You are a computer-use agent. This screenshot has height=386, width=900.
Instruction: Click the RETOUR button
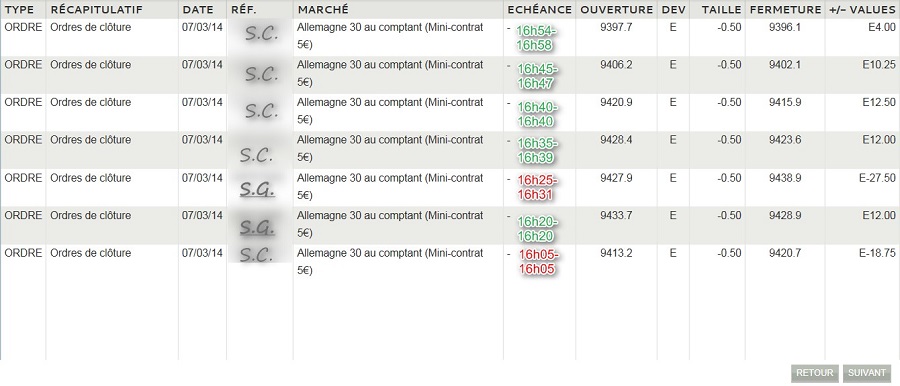click(x=815, y=373)
